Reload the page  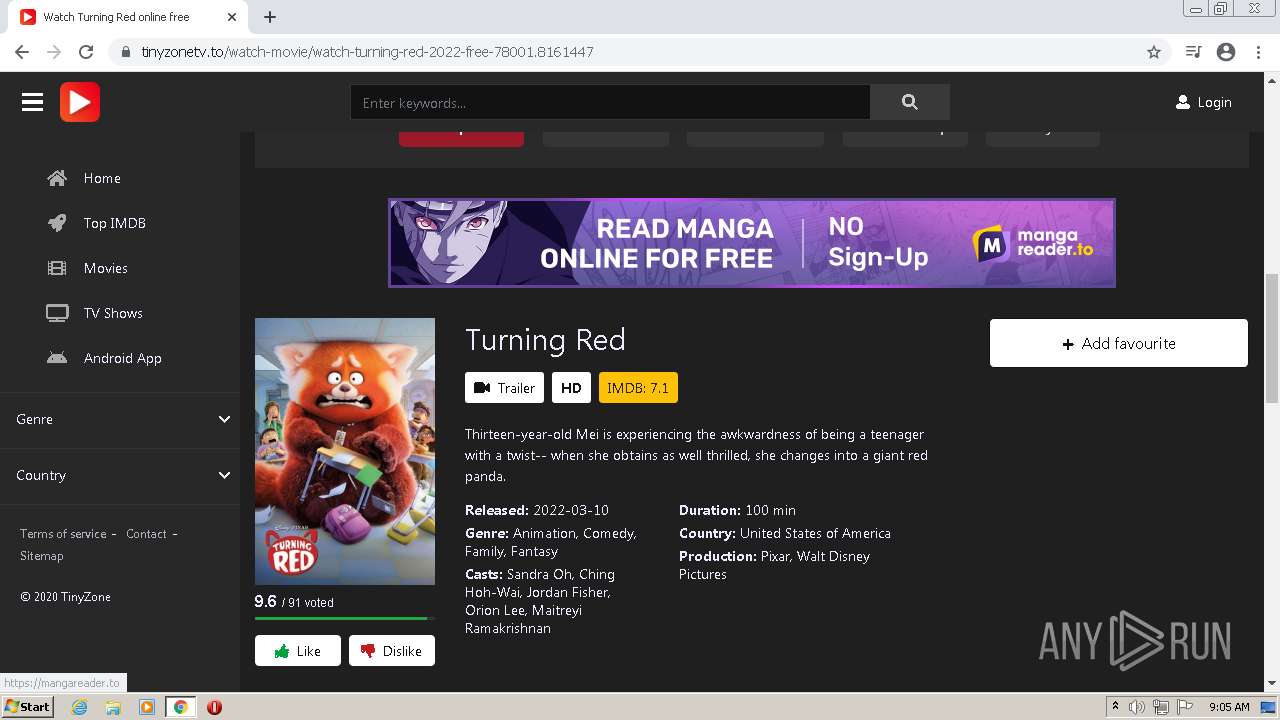(86, 52)
